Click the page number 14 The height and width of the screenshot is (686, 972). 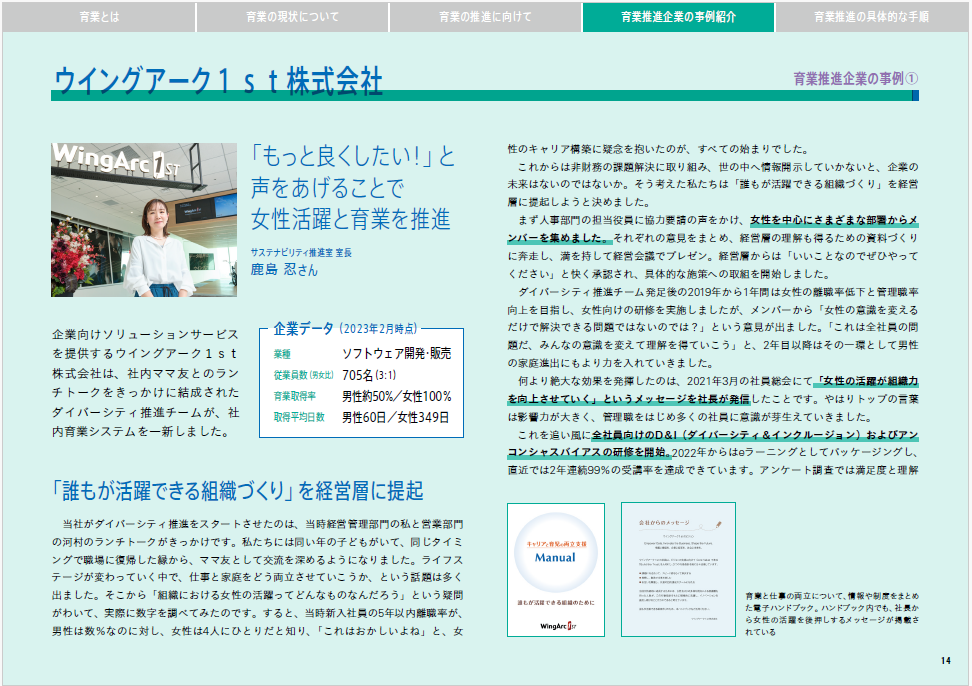(948, 660)
